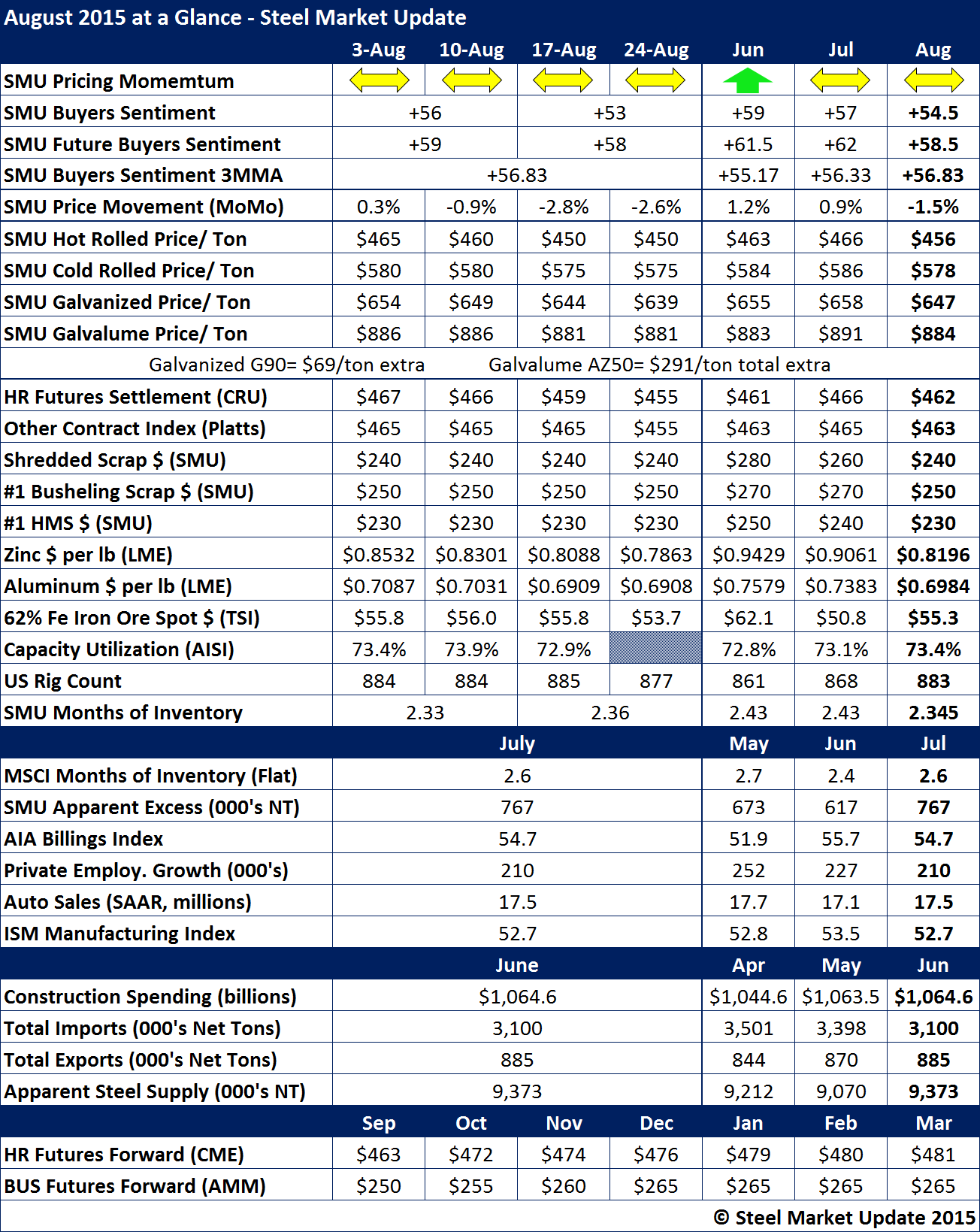This screenshot has height=1232, width=980.
Task: Click the Steel Market Update 2015 copyright text
Action: coord(854,1217)
